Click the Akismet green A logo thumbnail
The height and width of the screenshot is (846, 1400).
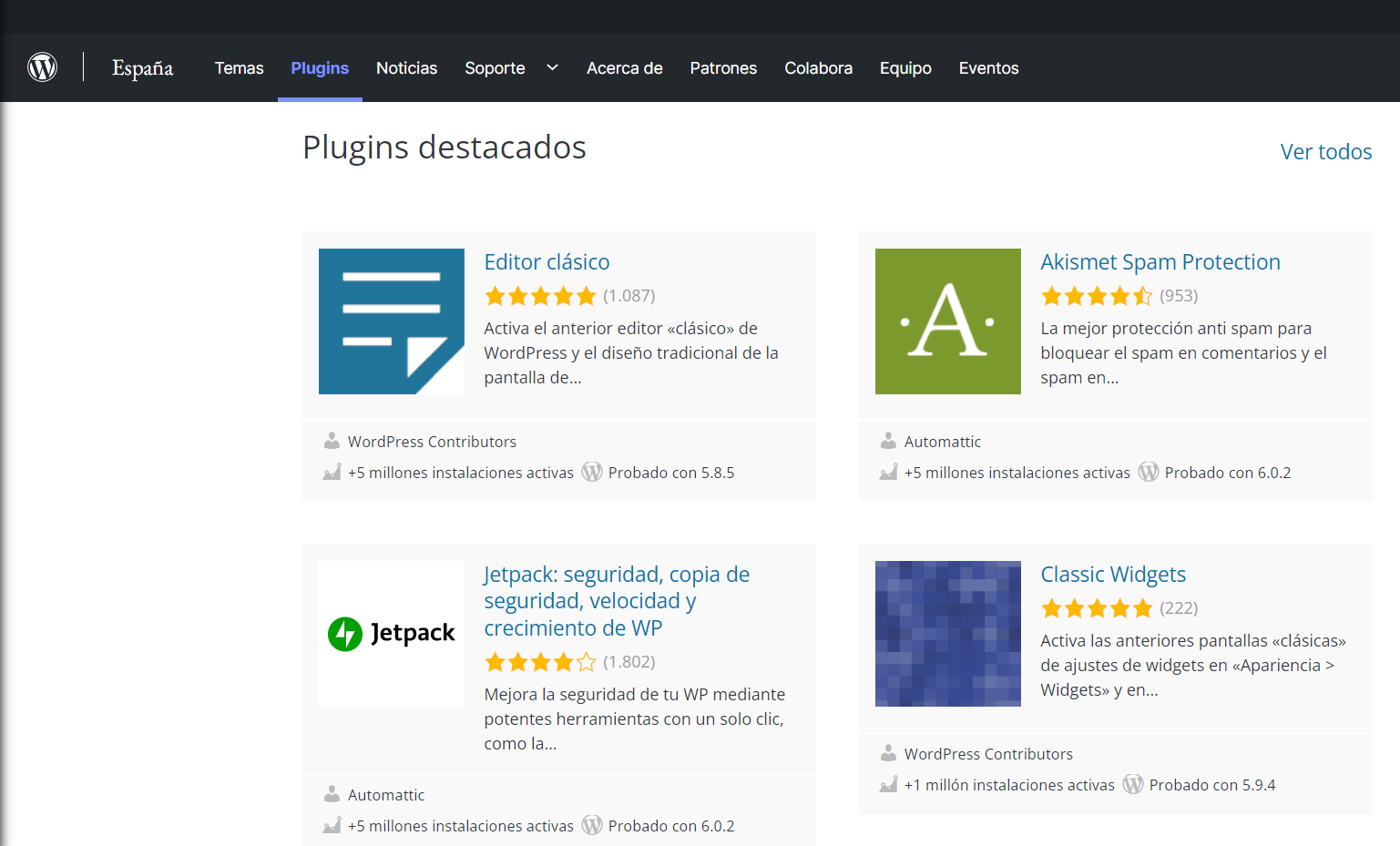pos(948,321)
